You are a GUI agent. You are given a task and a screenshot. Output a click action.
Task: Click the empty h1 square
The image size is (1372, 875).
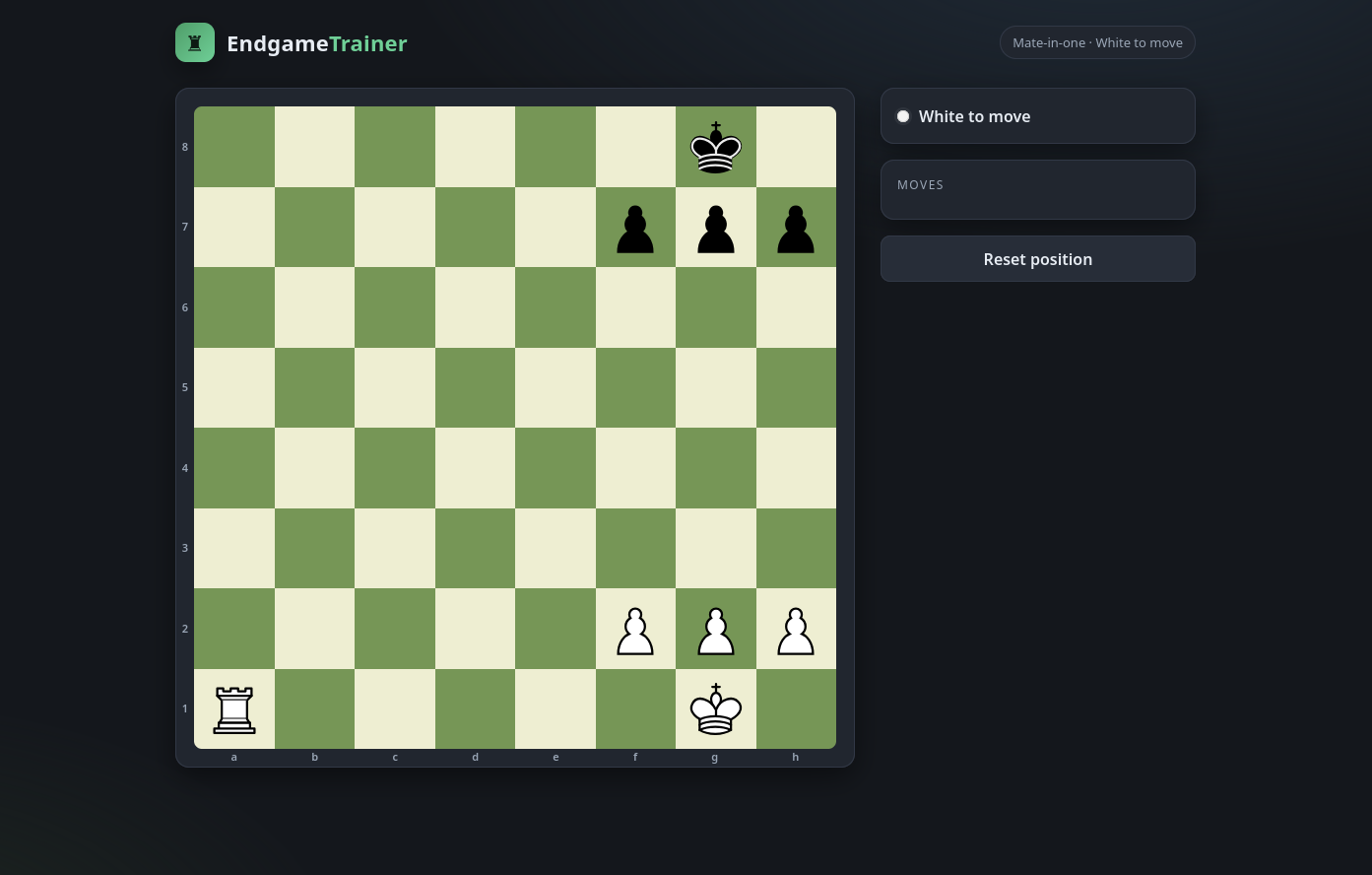click(796, 709)
